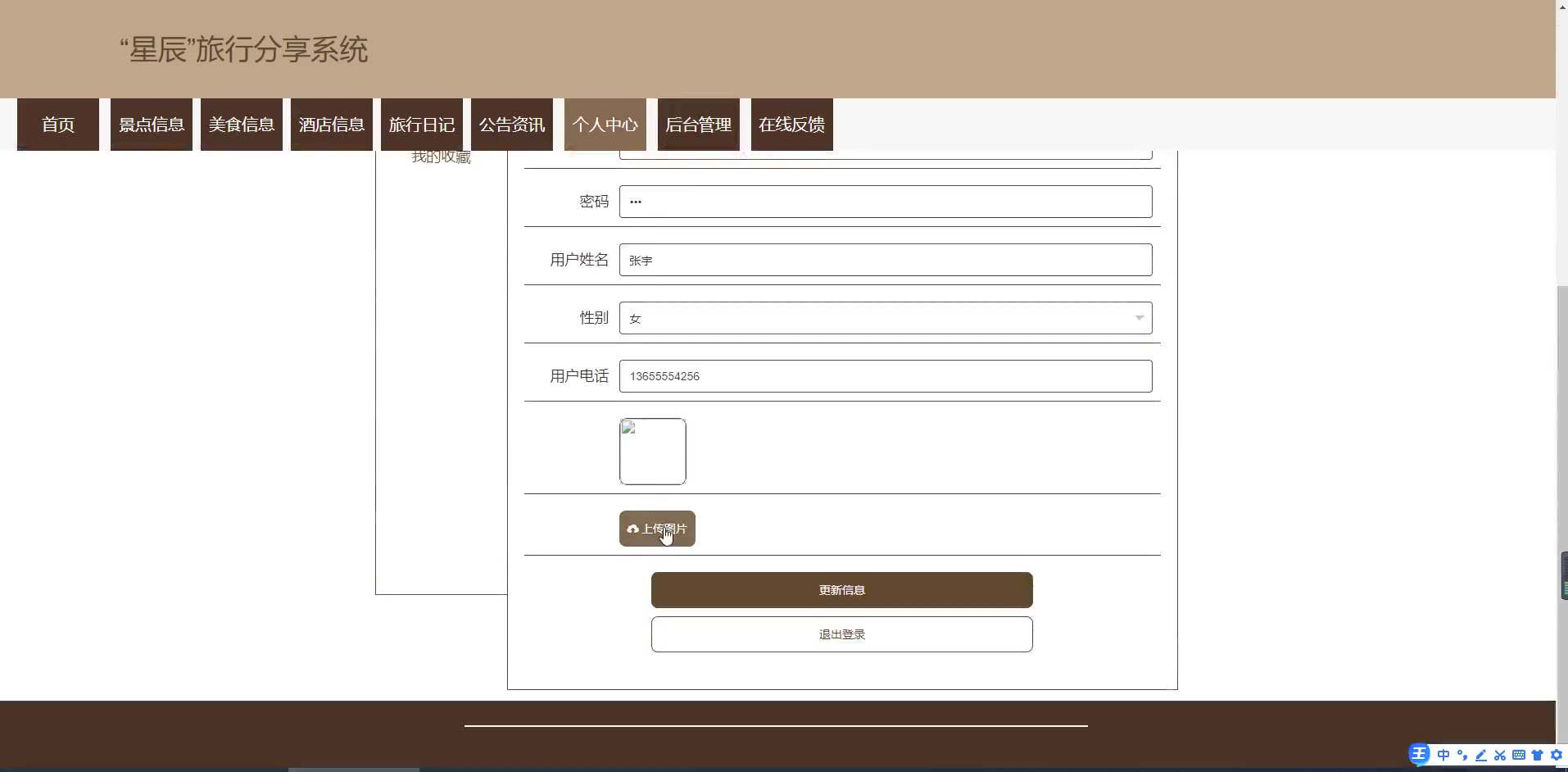Click the 用户姓名 field containing 张宇
Viewport: 1568px width, 772px height.
click(x=886, y=260)
